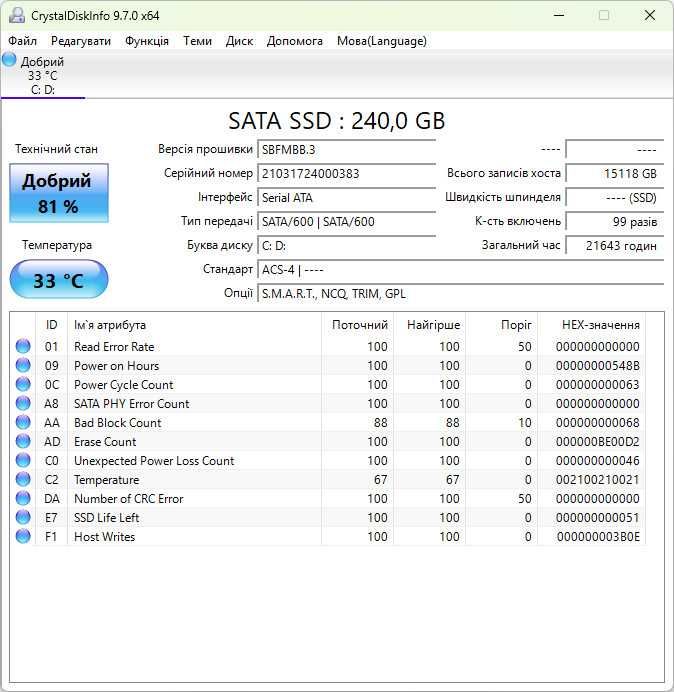Click the total hours value 21643 годин
The image size is (674, 692).
coord(614,245)
